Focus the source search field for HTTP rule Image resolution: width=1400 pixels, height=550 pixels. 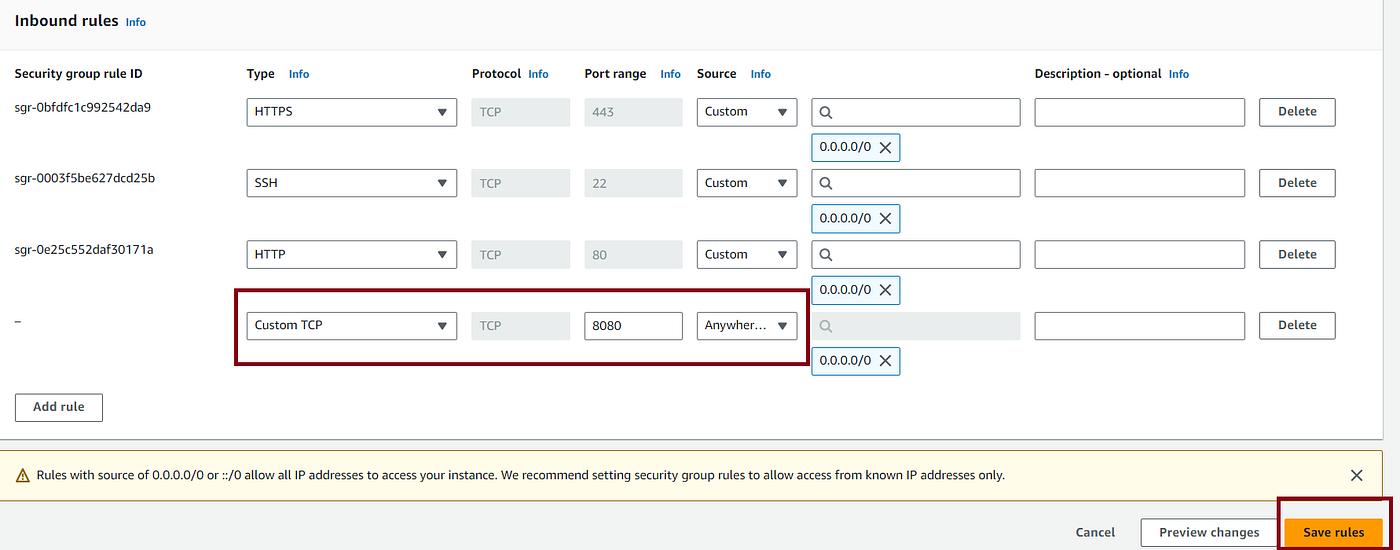916,254
